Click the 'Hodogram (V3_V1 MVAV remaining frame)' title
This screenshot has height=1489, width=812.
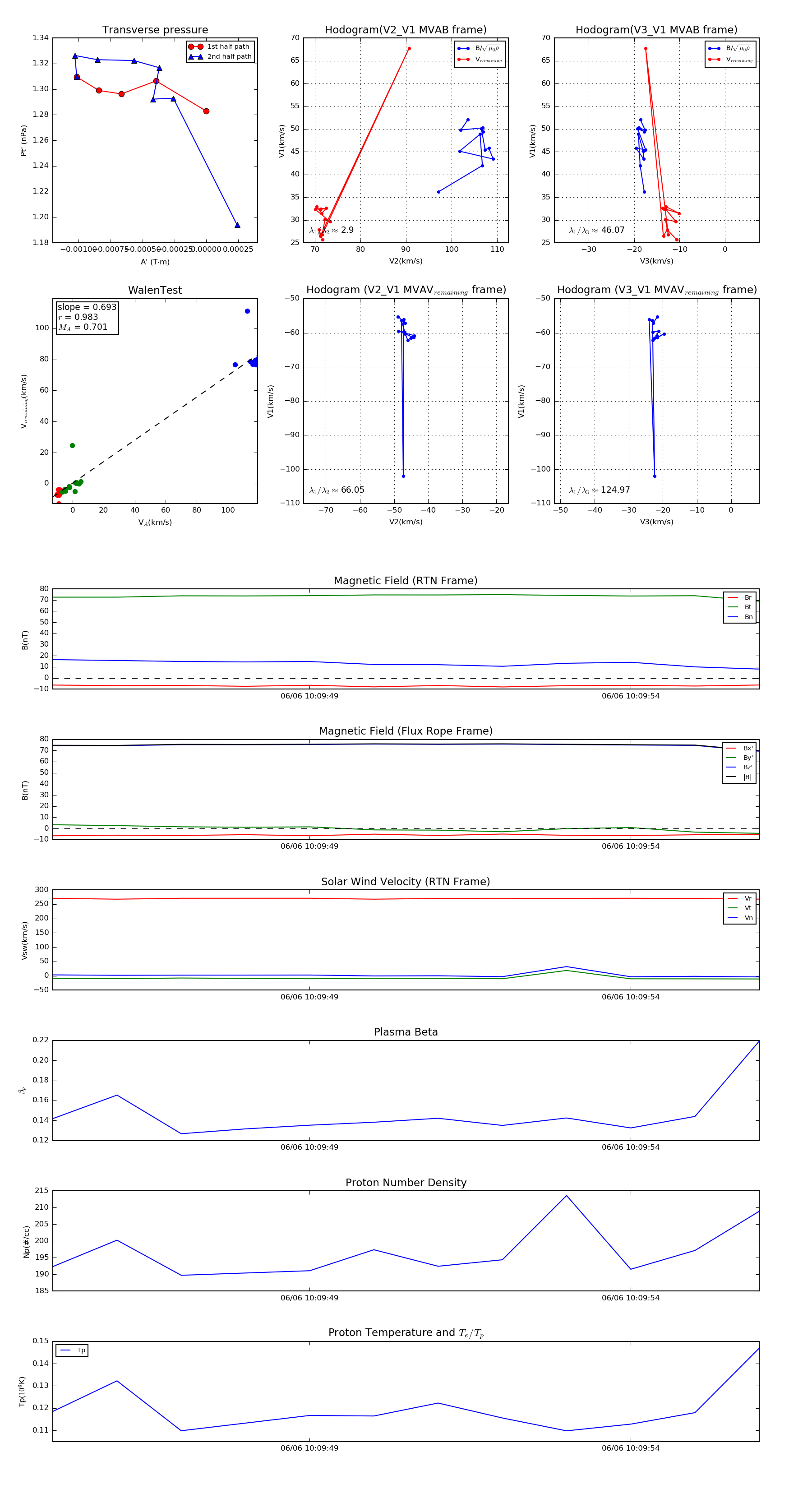pos(656,290)
